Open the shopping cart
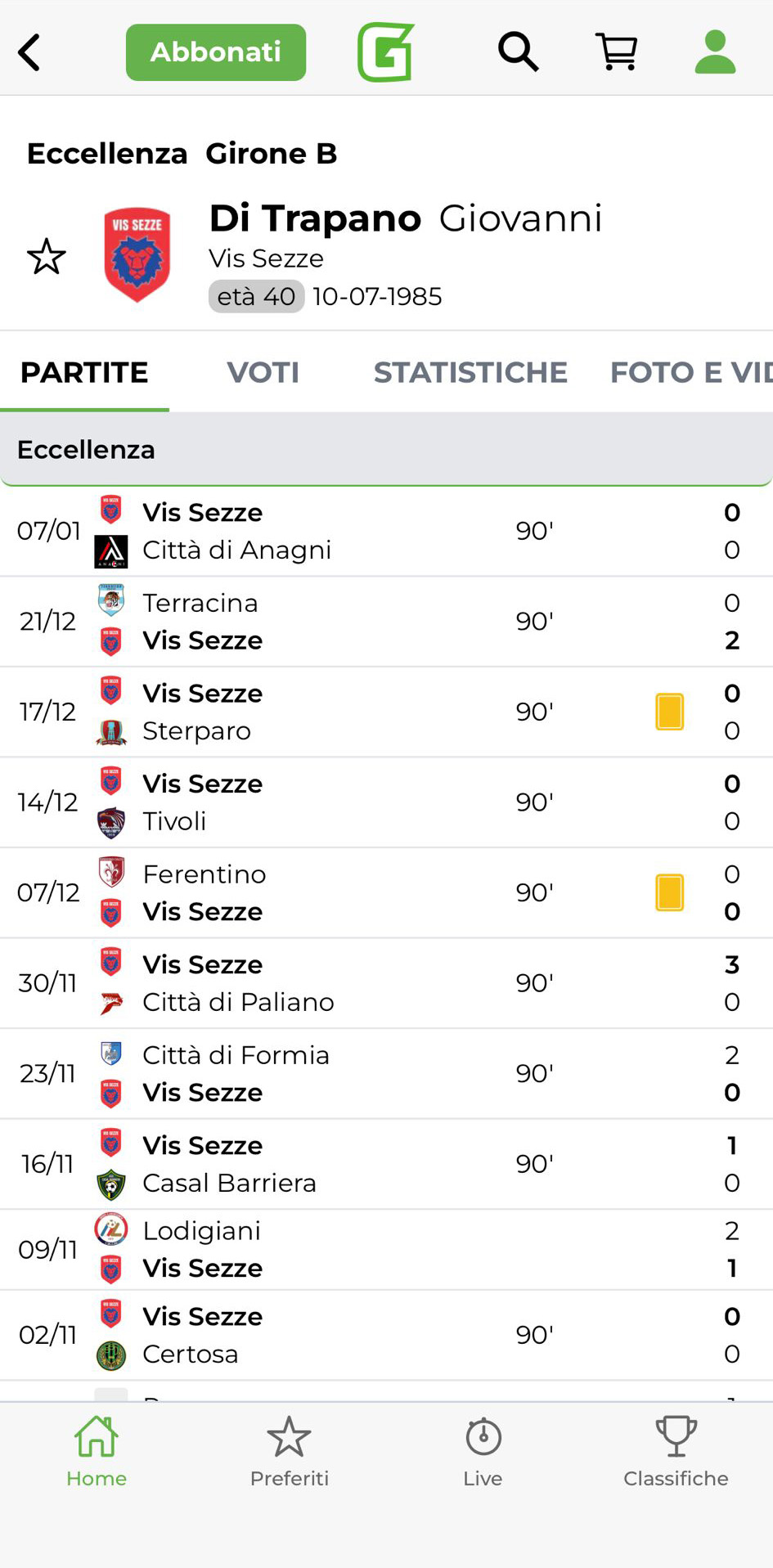Screen dimensions: 773x1568 pos(617,52)
